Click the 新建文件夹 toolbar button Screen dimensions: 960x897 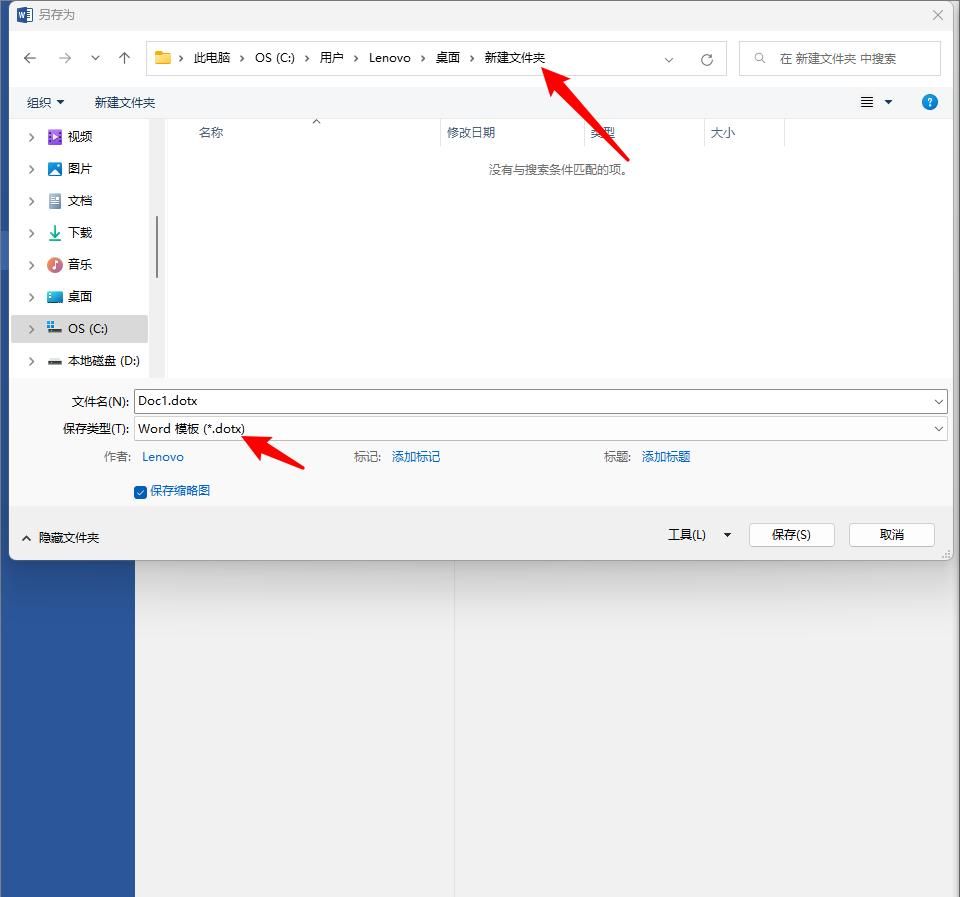click(124, 101)
